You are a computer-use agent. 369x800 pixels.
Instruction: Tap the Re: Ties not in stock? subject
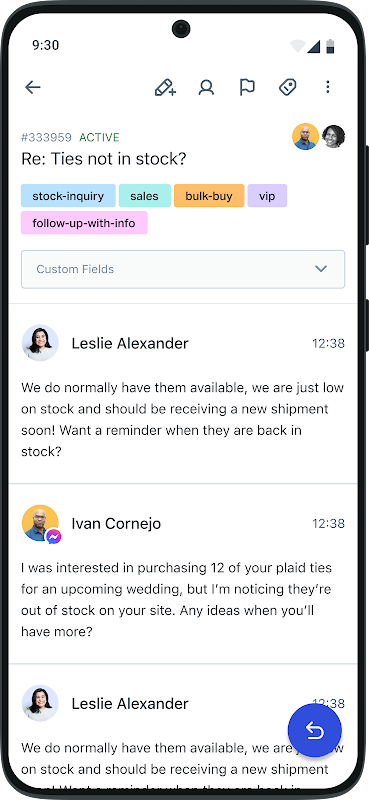104,159
